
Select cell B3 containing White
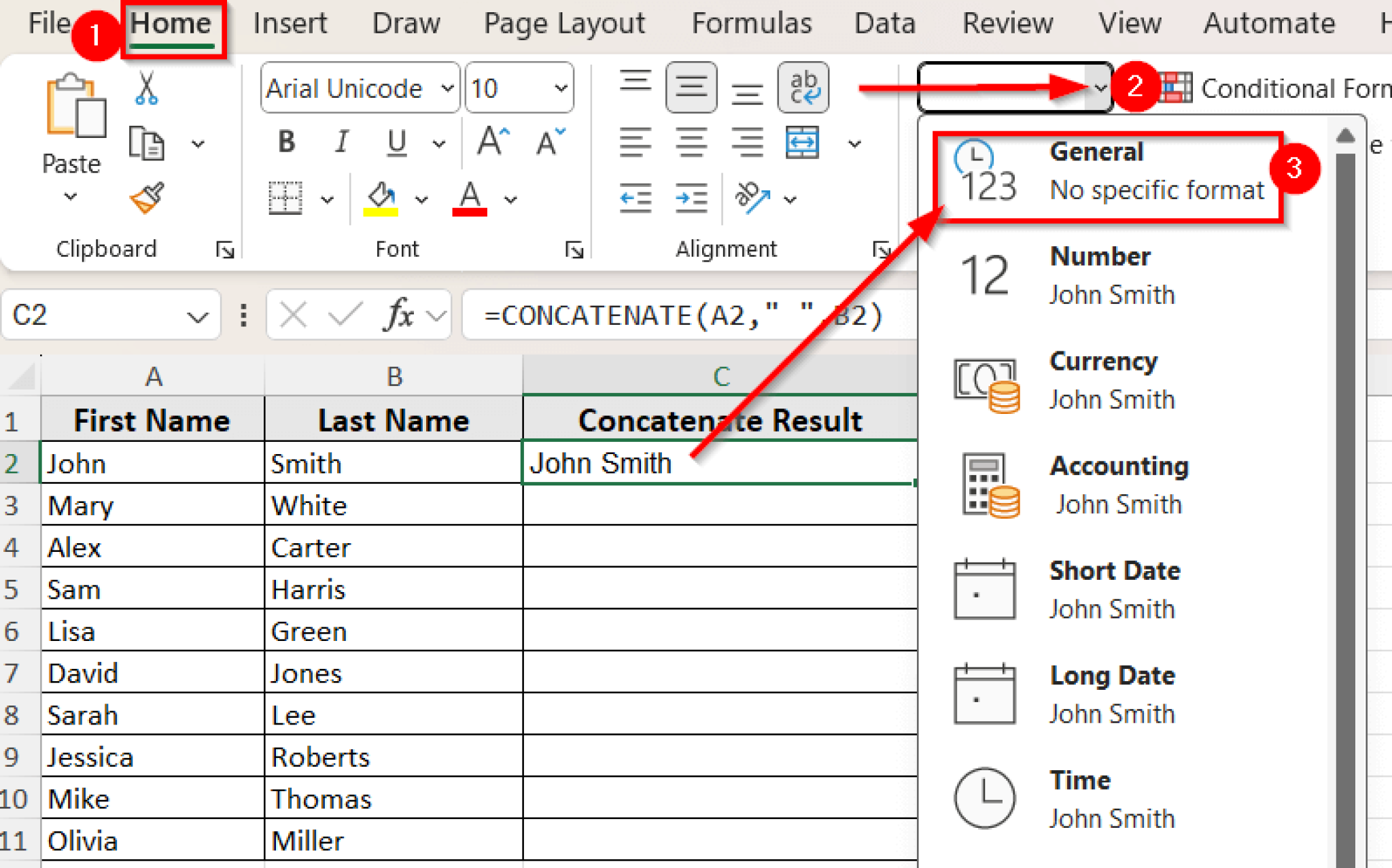coord(393,506)
